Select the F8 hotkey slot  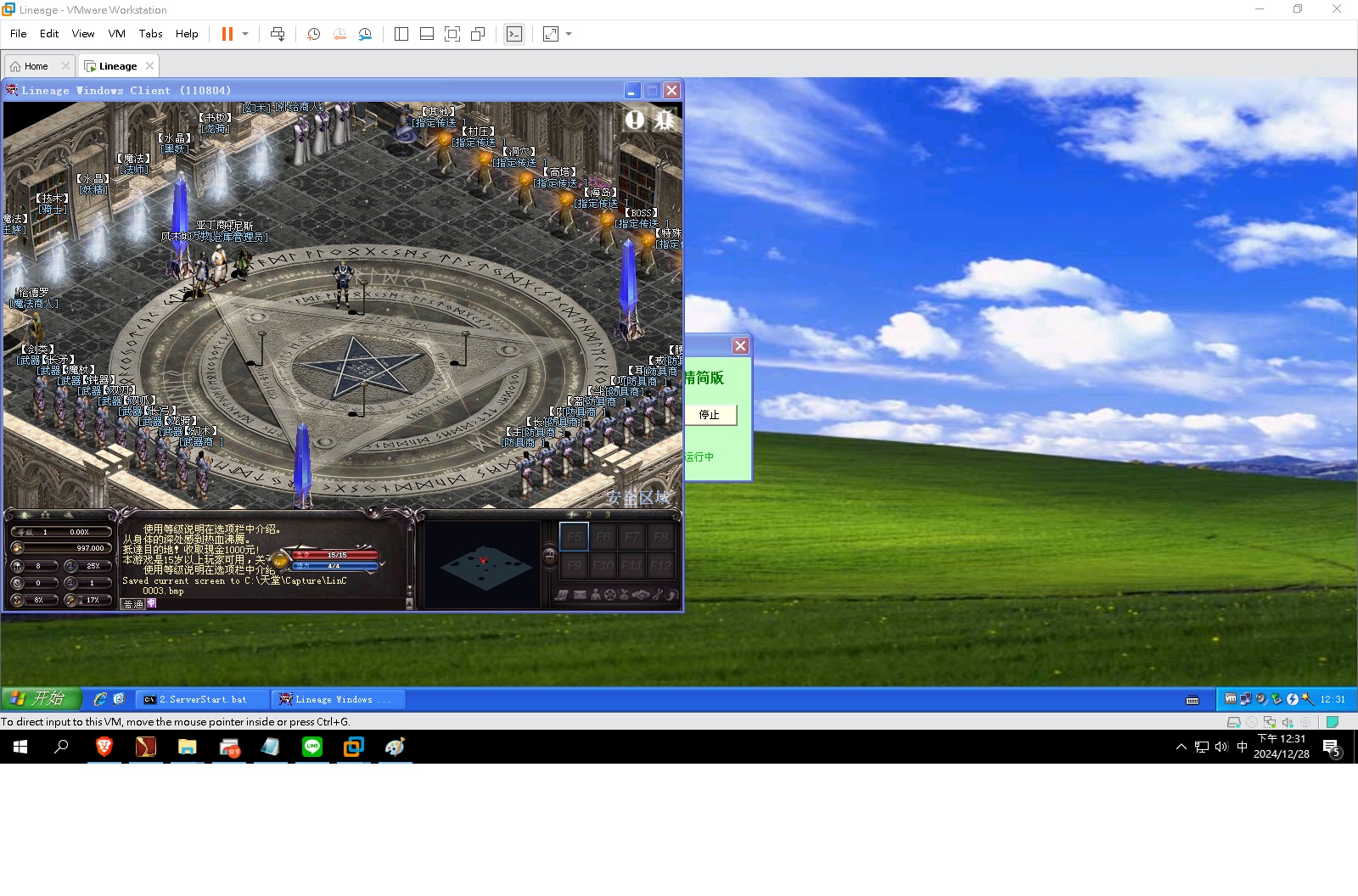[660, 536]
